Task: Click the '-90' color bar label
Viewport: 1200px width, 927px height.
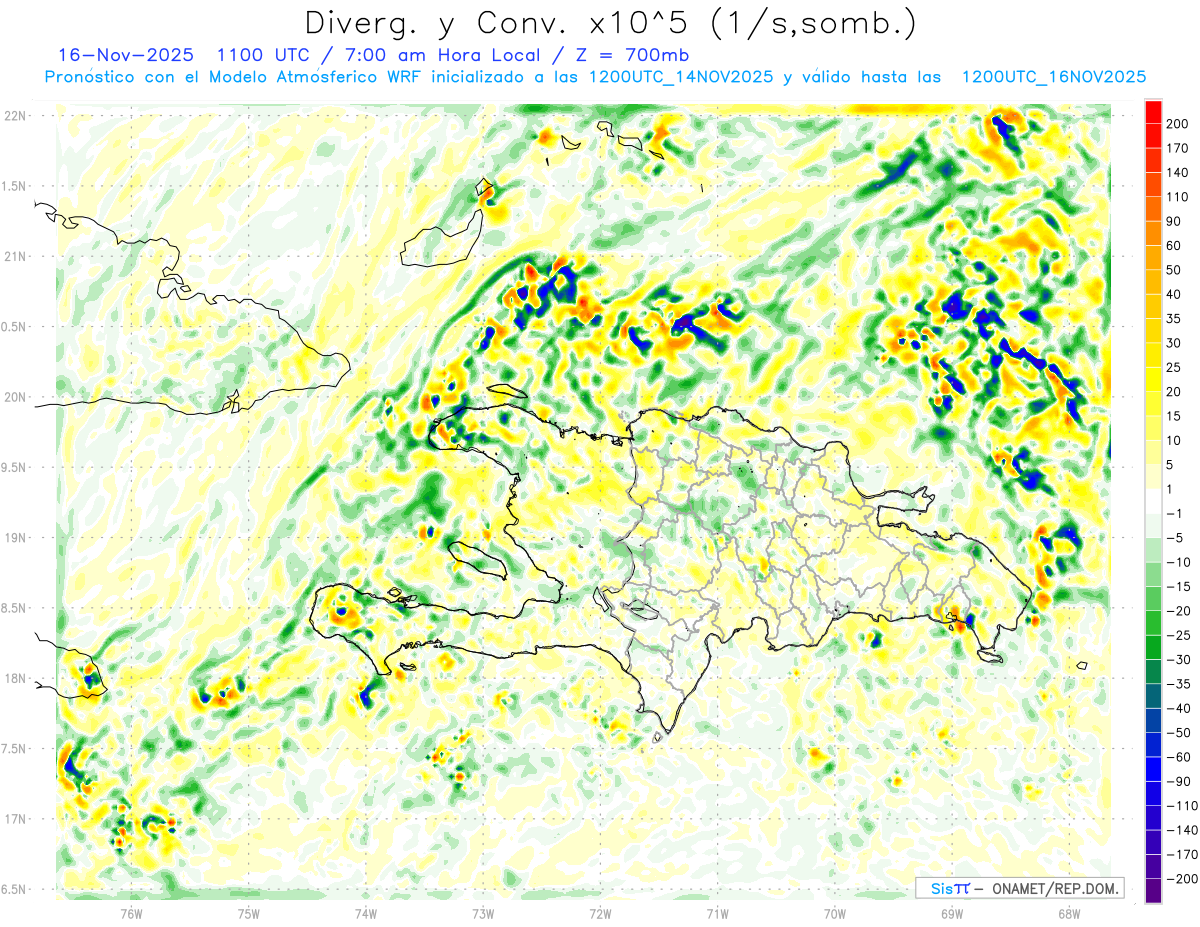Action: click(x=1178, y=781)
